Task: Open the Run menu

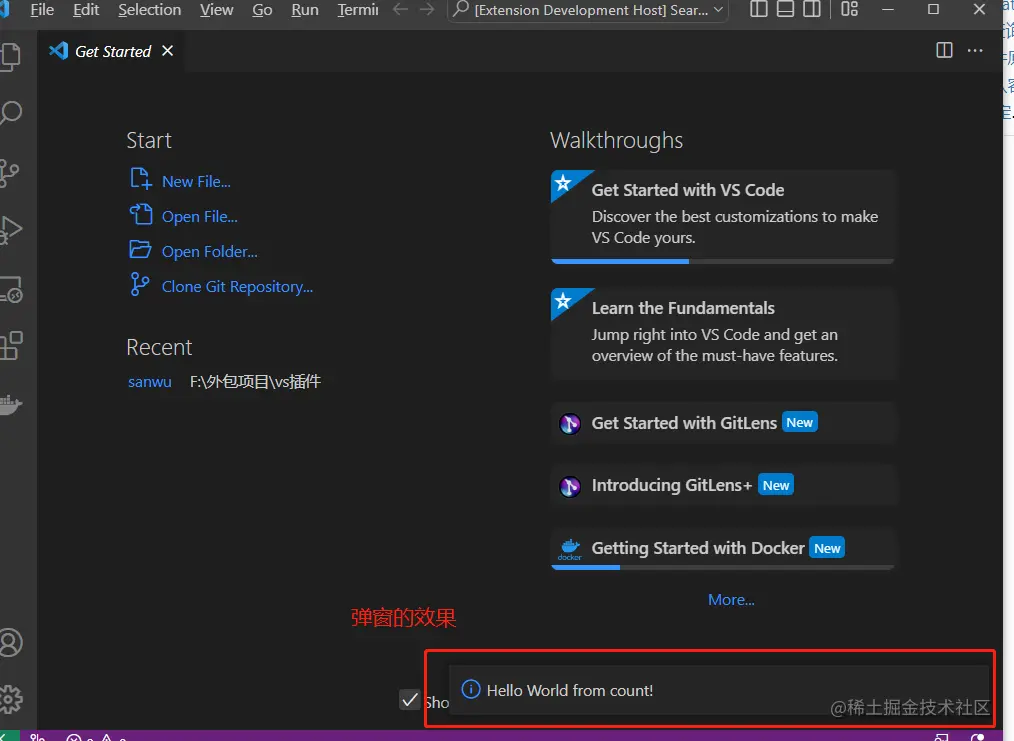Action: pos(305,10)
